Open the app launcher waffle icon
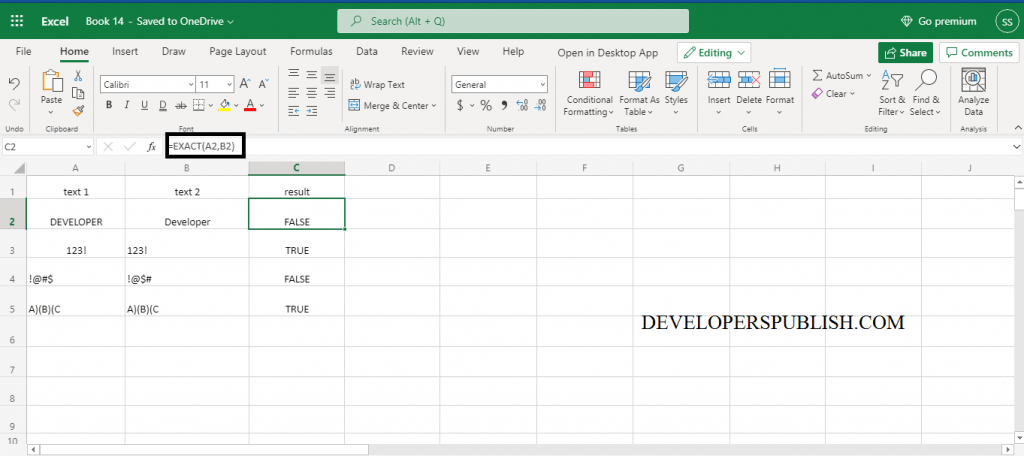This screenshot has height=456, width=1024. click(x=17, y=21)
